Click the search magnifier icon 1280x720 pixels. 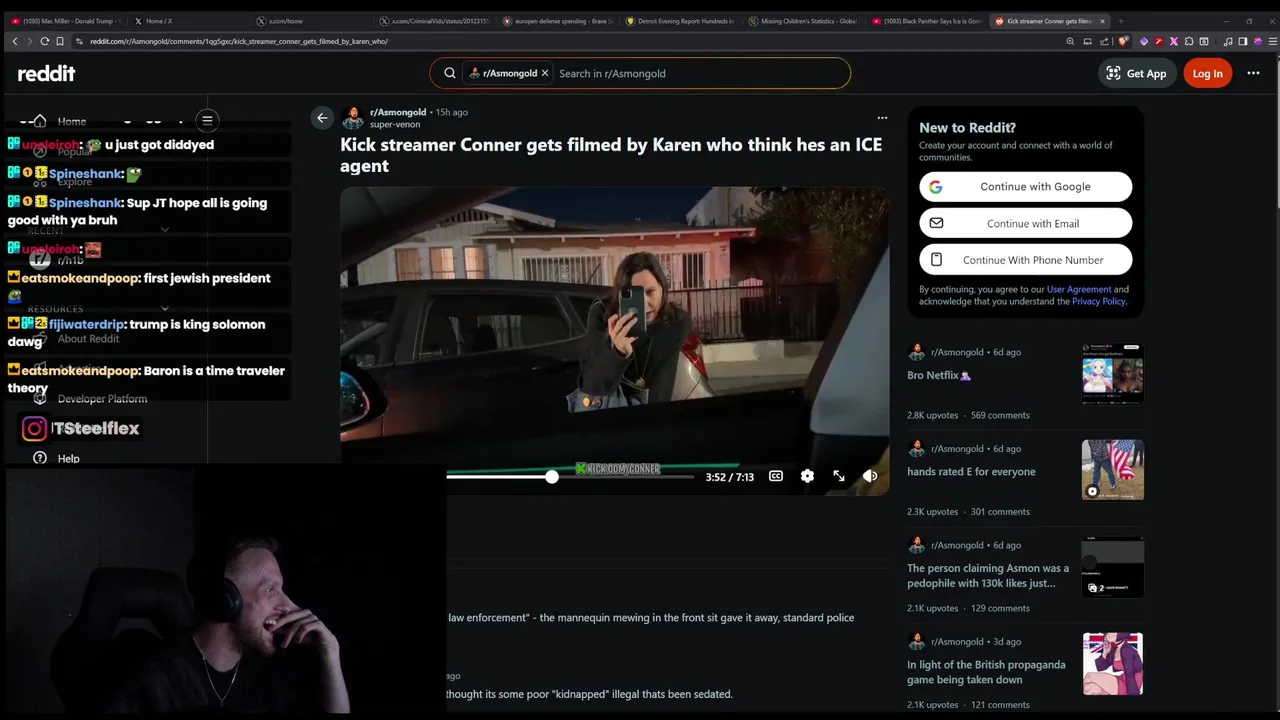pyautogui.click(x=450, y=73)
